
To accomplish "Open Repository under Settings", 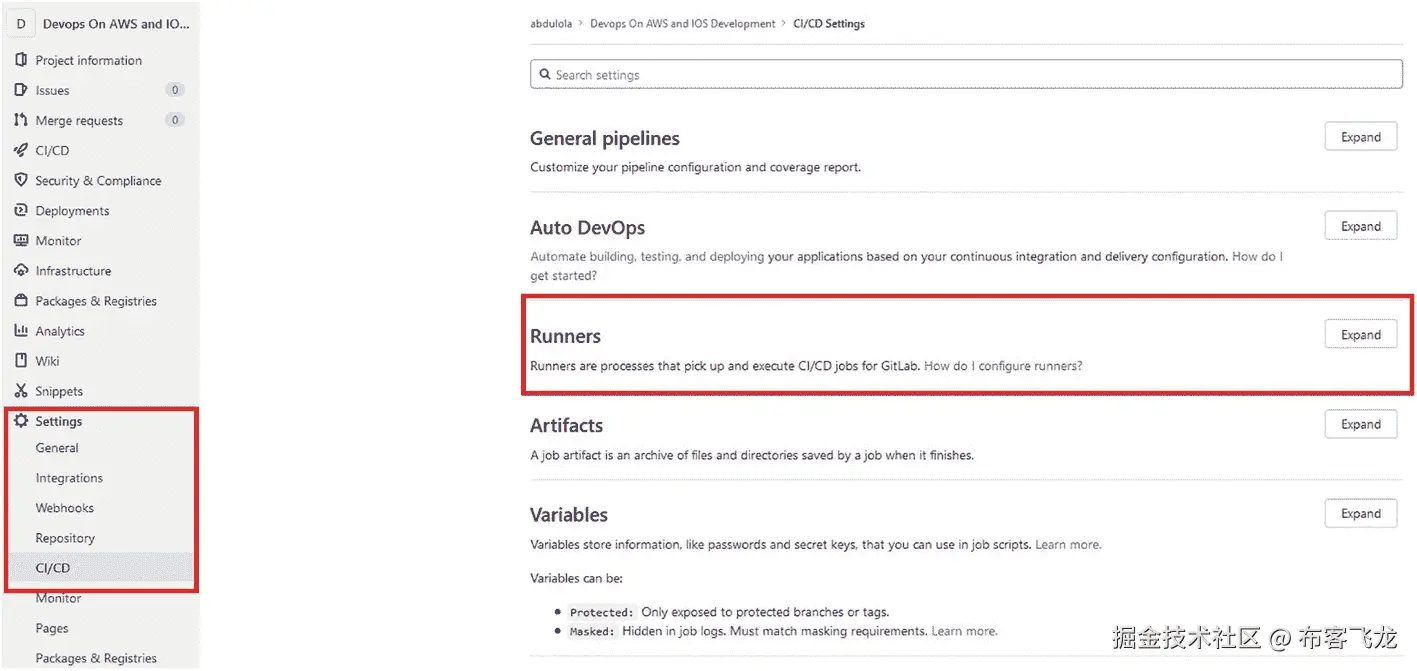I will coord(65,538).
